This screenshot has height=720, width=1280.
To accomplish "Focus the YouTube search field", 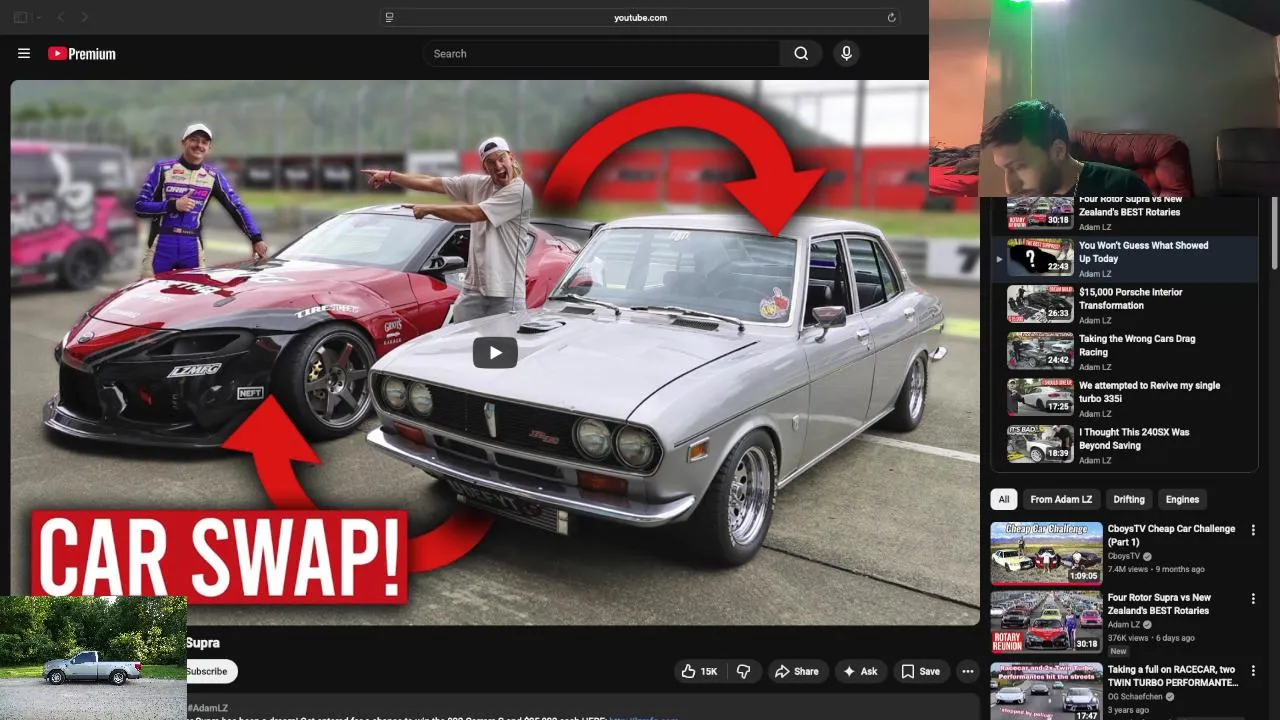I will 601,54.
